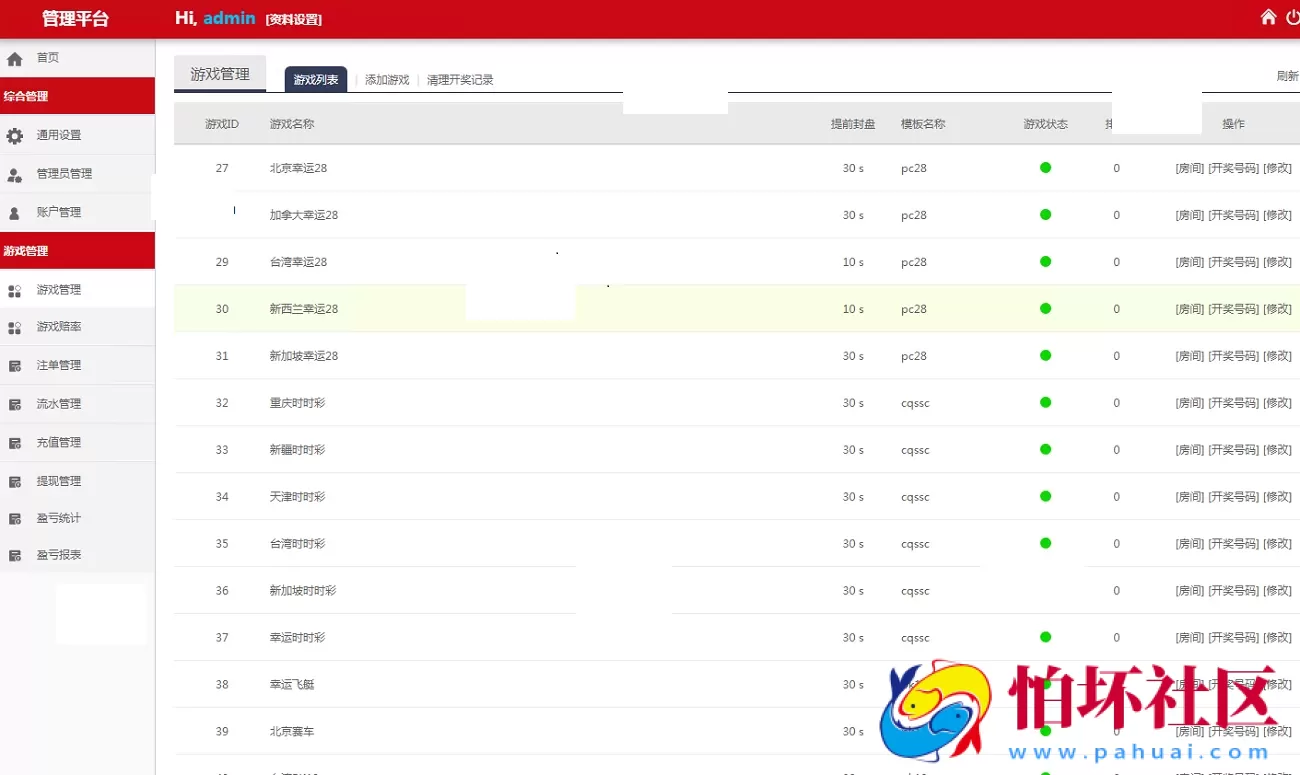Click the home icon in top-right header
1300x775 pixels.
[1268, 17]
